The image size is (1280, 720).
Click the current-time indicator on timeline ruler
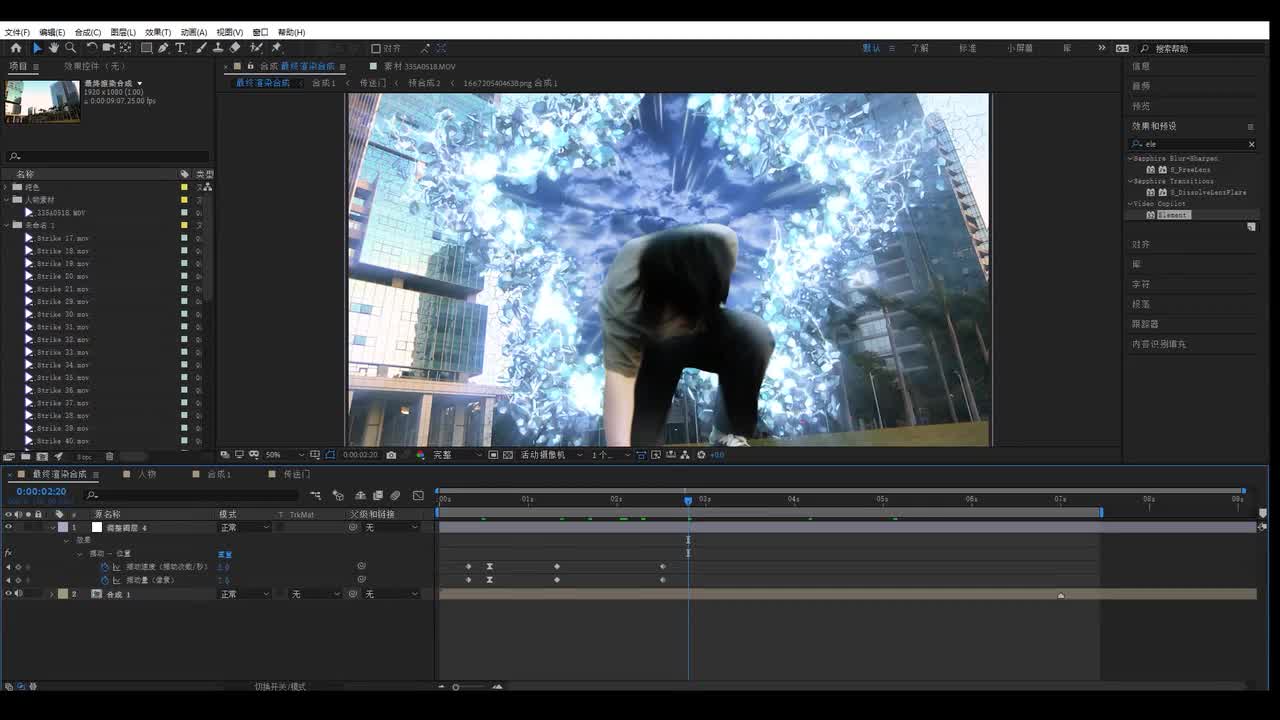[688, 500]
